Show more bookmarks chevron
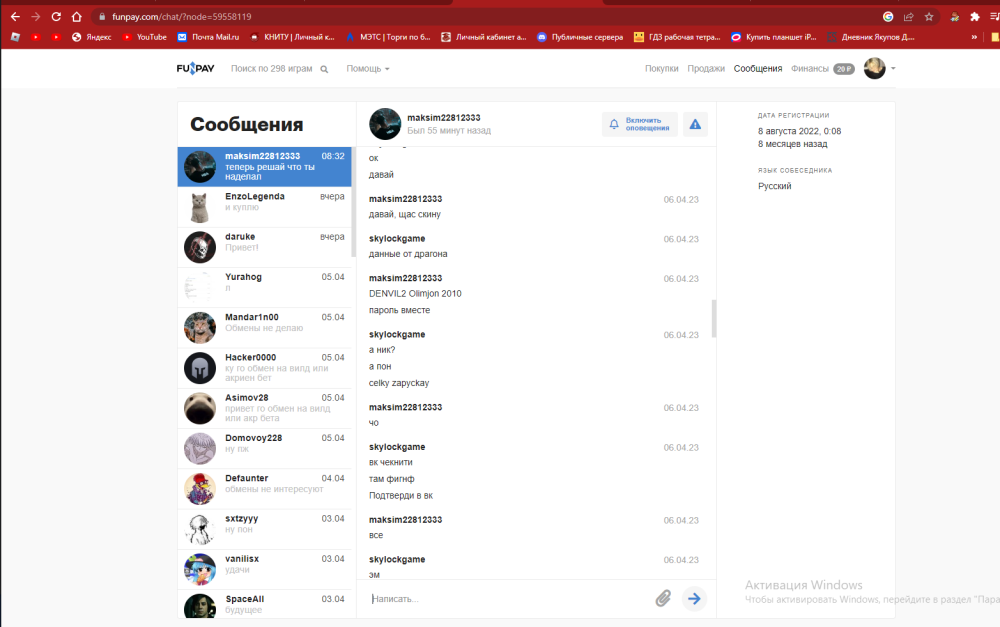The width and height of the screenshot is (1000, 627). coord(974,37)
